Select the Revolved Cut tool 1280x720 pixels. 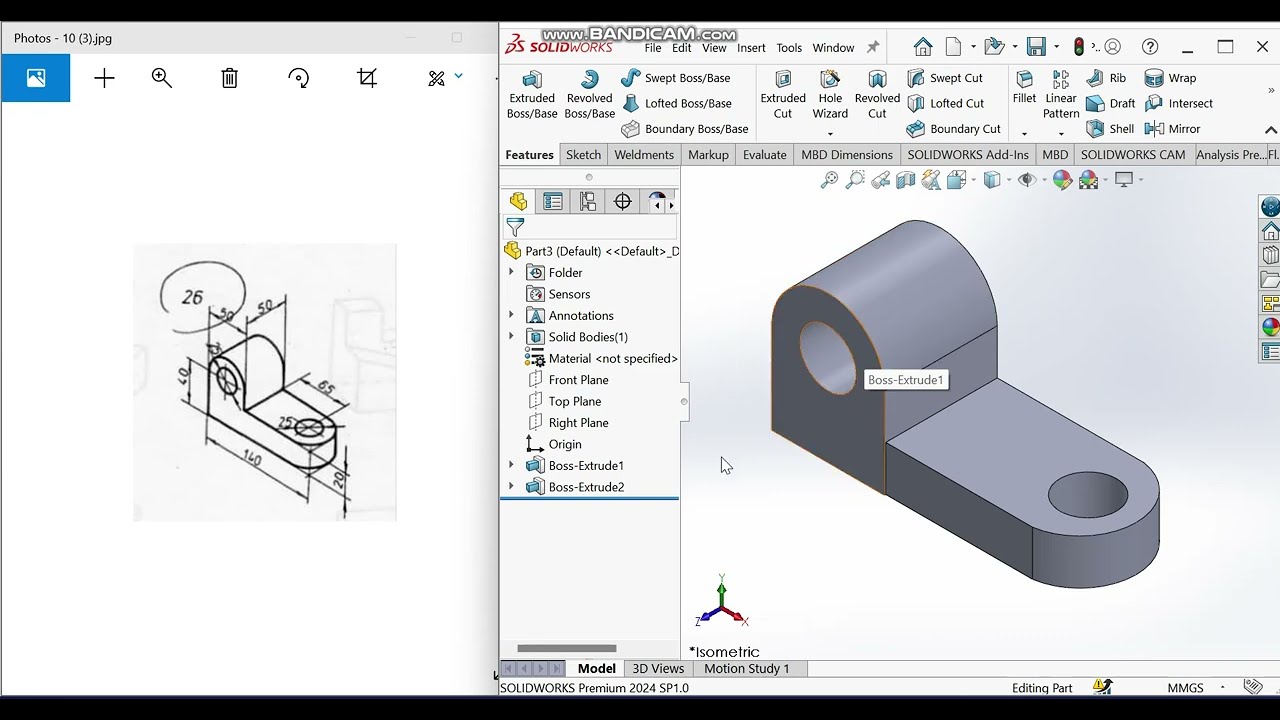877,95
